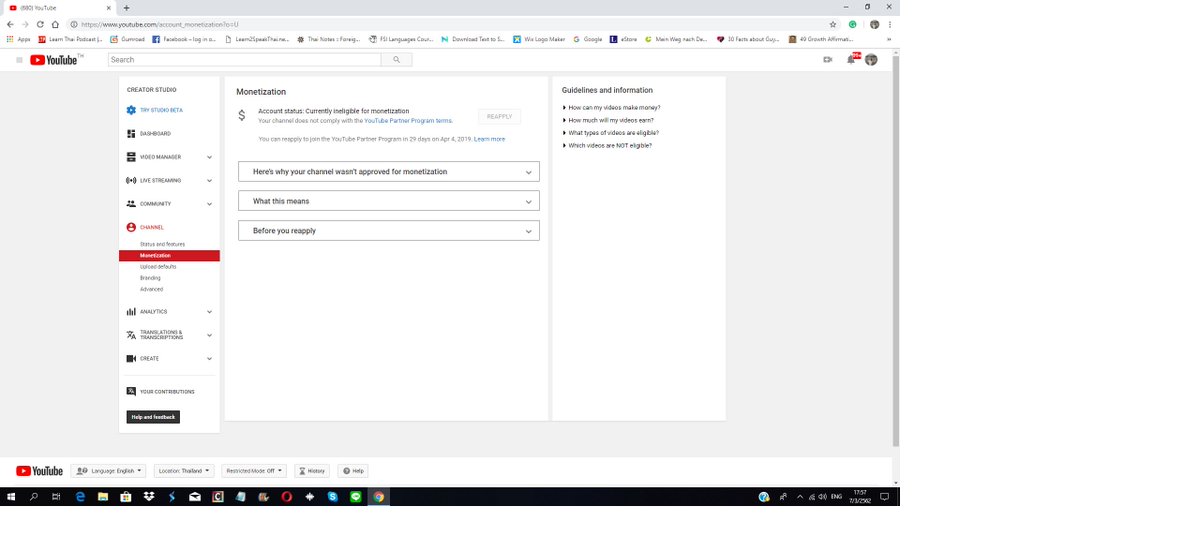Expand 'How can my videos make money?'

[612, 107]
